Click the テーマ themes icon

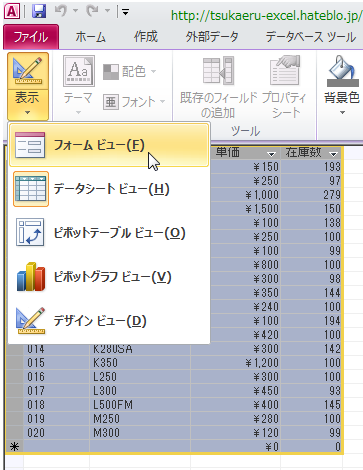[x=79, y=71]
